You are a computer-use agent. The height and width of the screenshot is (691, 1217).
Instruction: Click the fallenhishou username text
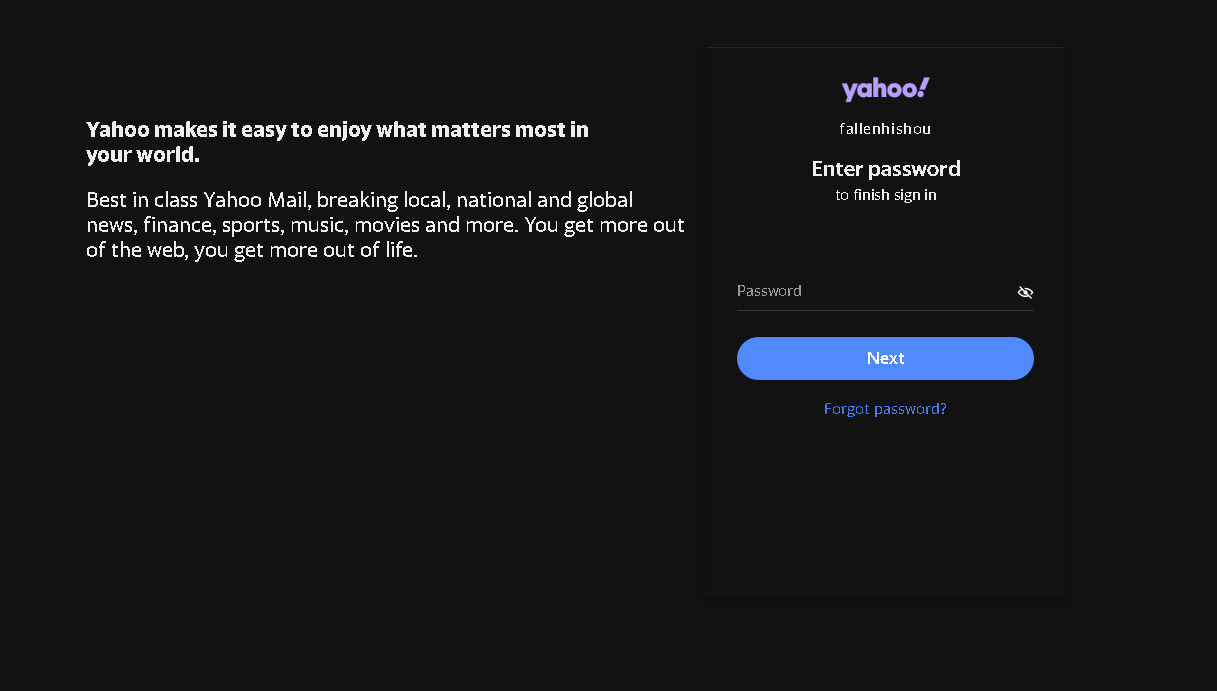click(885, 129)
